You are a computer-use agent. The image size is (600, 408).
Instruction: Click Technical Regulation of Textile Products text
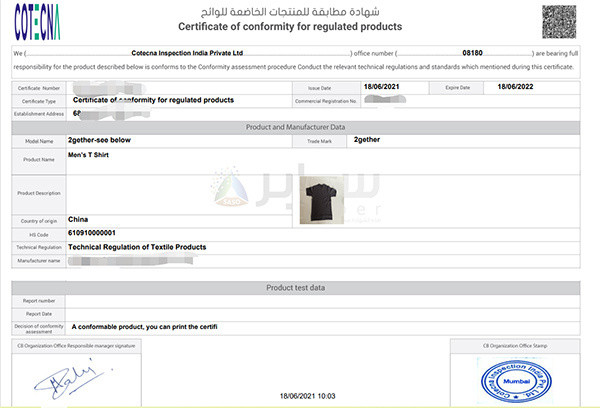coord(136,246)
